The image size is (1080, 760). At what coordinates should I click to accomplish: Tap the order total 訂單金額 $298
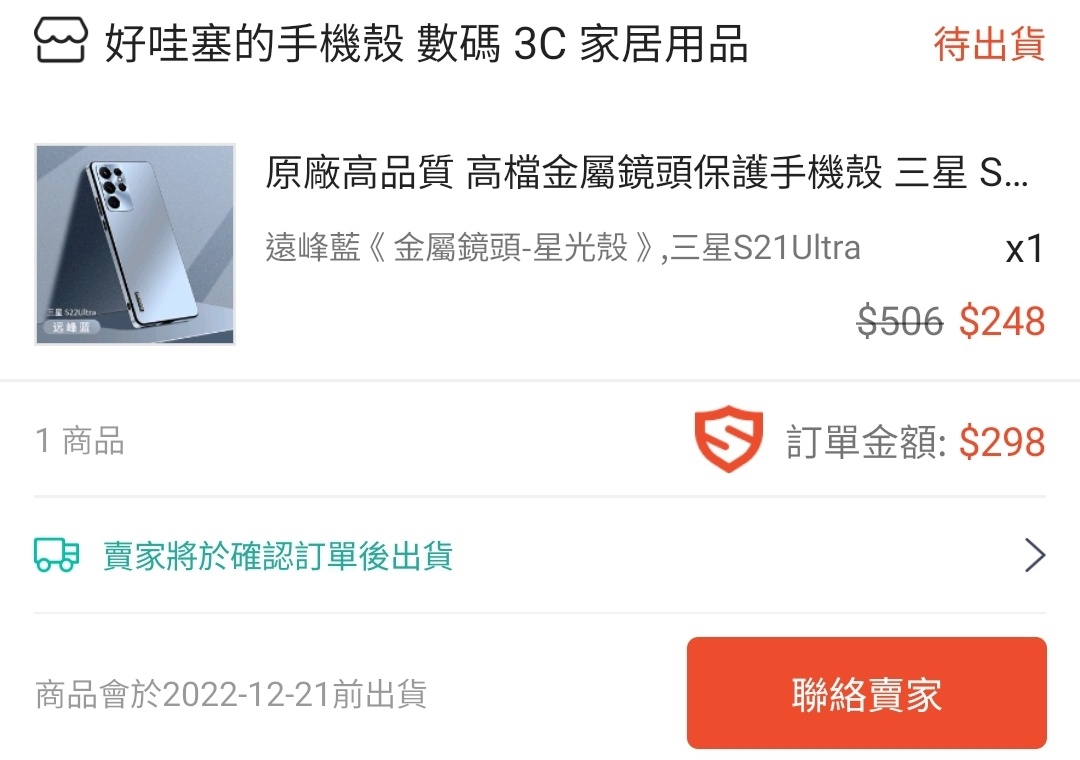tap(916, 442)
